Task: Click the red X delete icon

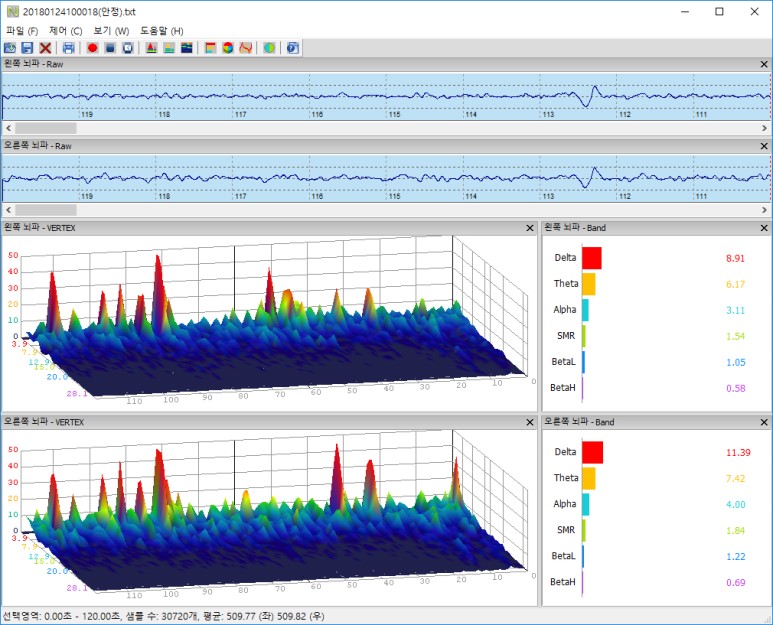Action: click(x=45, y=48)
